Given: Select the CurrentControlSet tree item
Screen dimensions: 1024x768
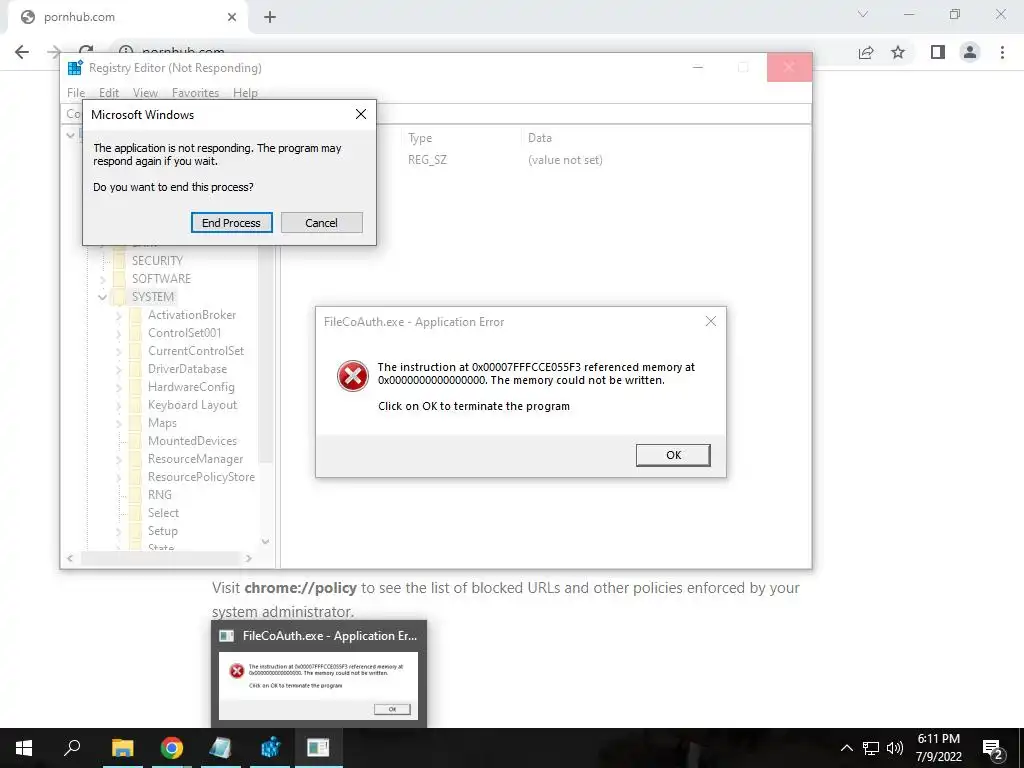Looking at the screenshot, I should point(195,351).
